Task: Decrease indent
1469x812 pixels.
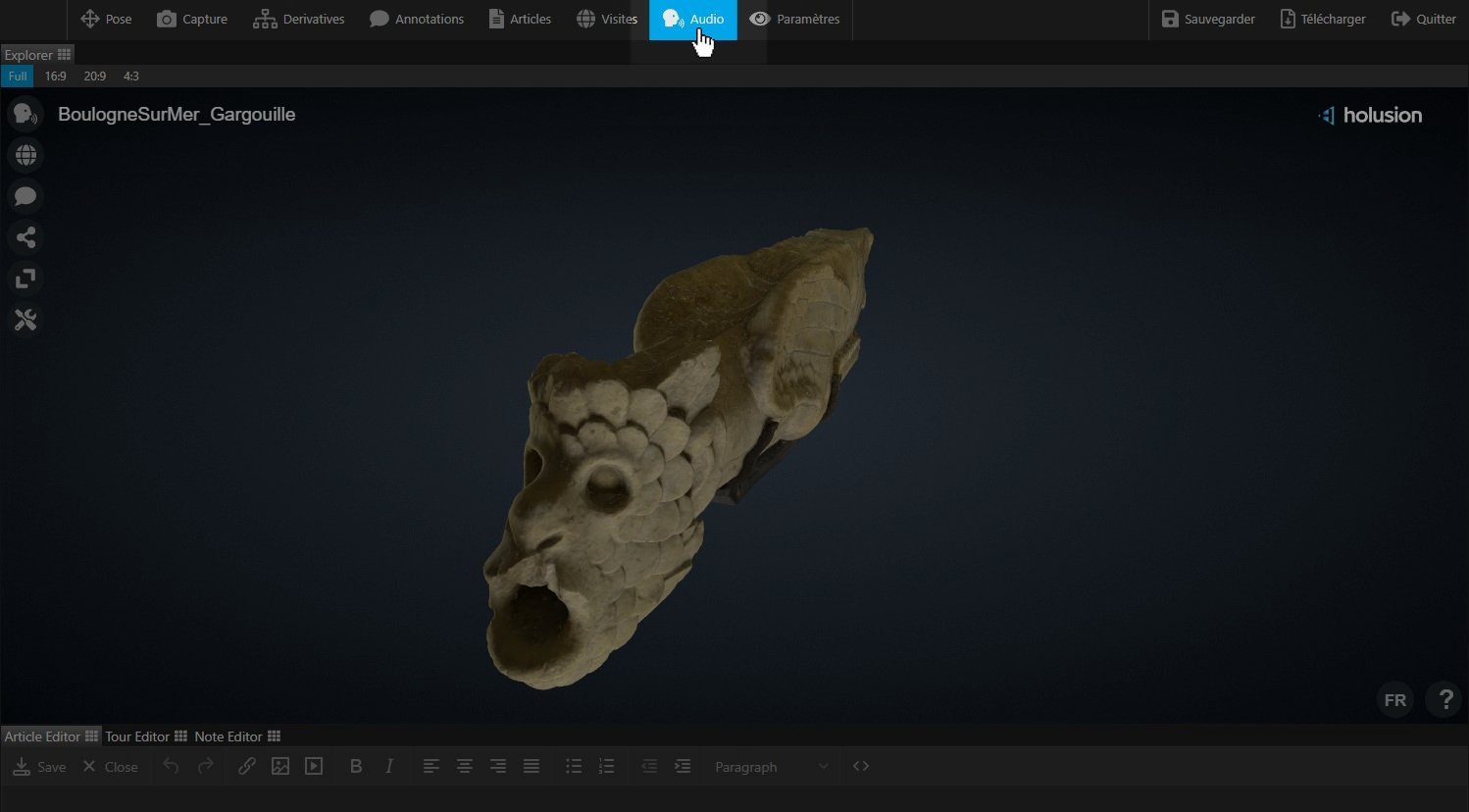Action: 649,767
